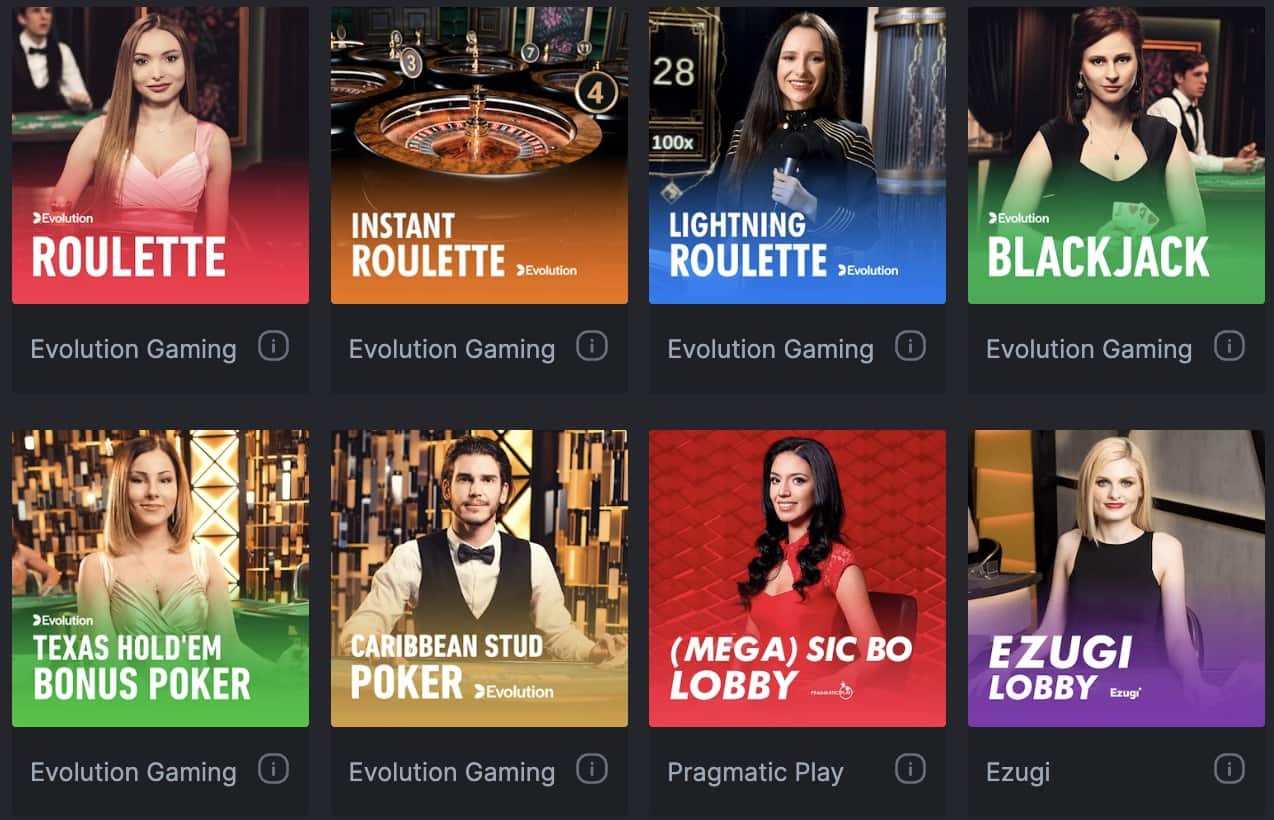View info for Caribbean Stud Poker
The height and width of the screenshot is (820, 1274).
(592, 769)
